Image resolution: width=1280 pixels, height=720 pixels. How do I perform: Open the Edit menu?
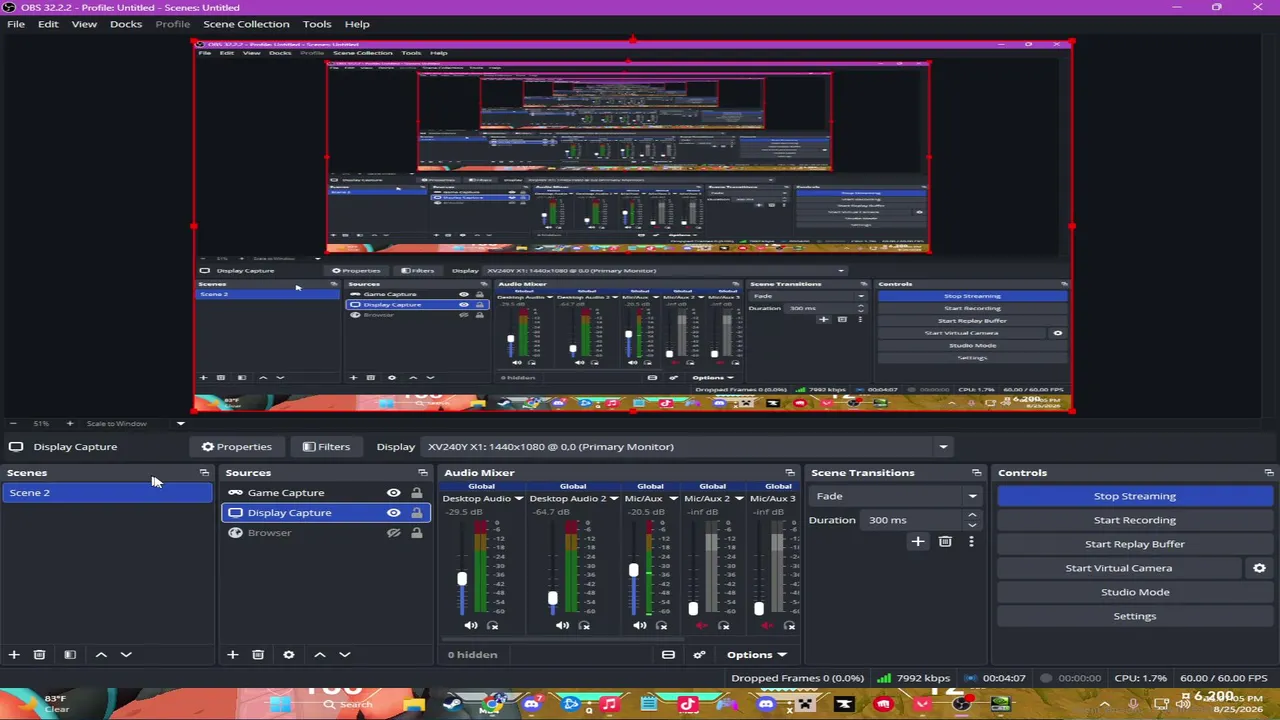click(x=48, y=24)
